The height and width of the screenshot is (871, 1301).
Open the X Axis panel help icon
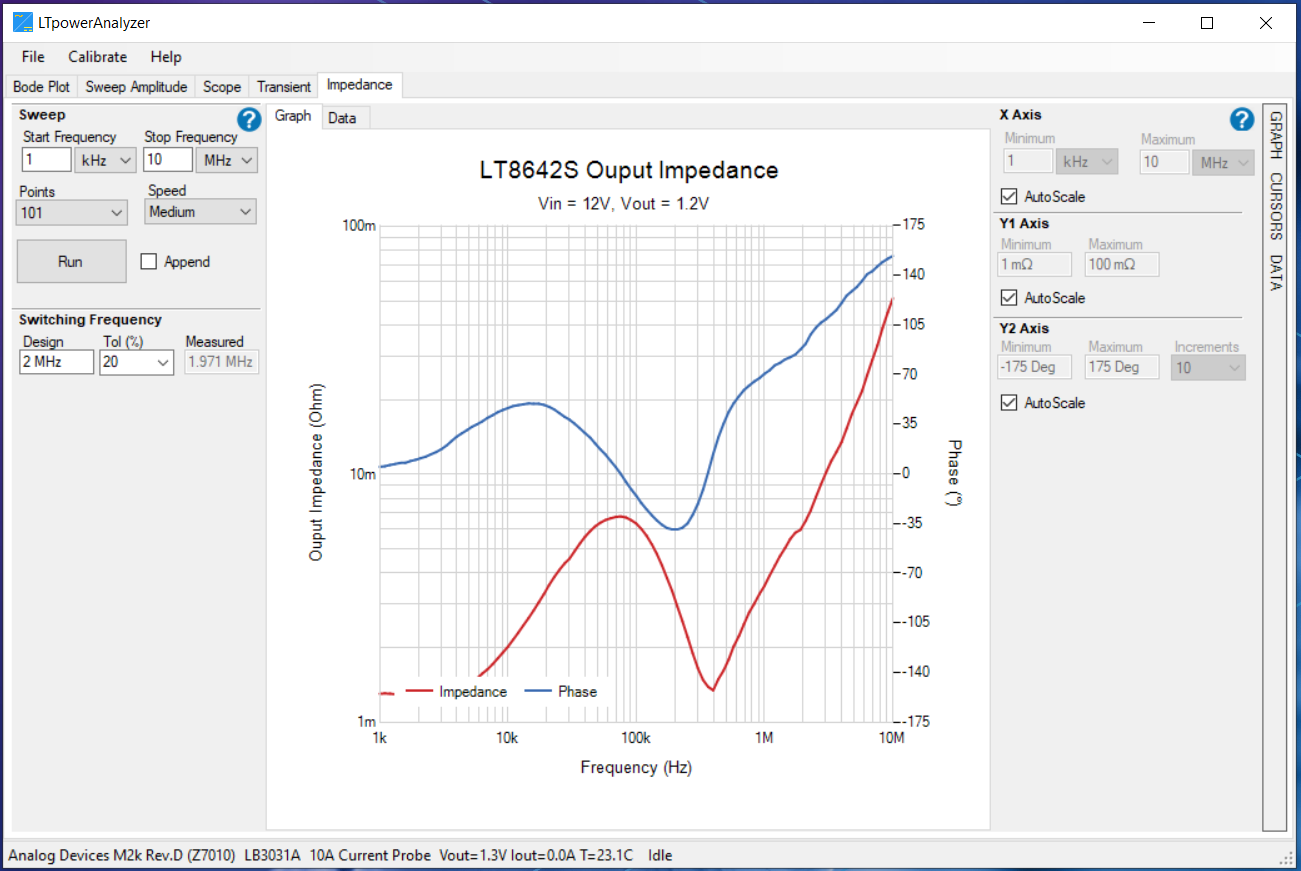click(x=1241, y=119)
